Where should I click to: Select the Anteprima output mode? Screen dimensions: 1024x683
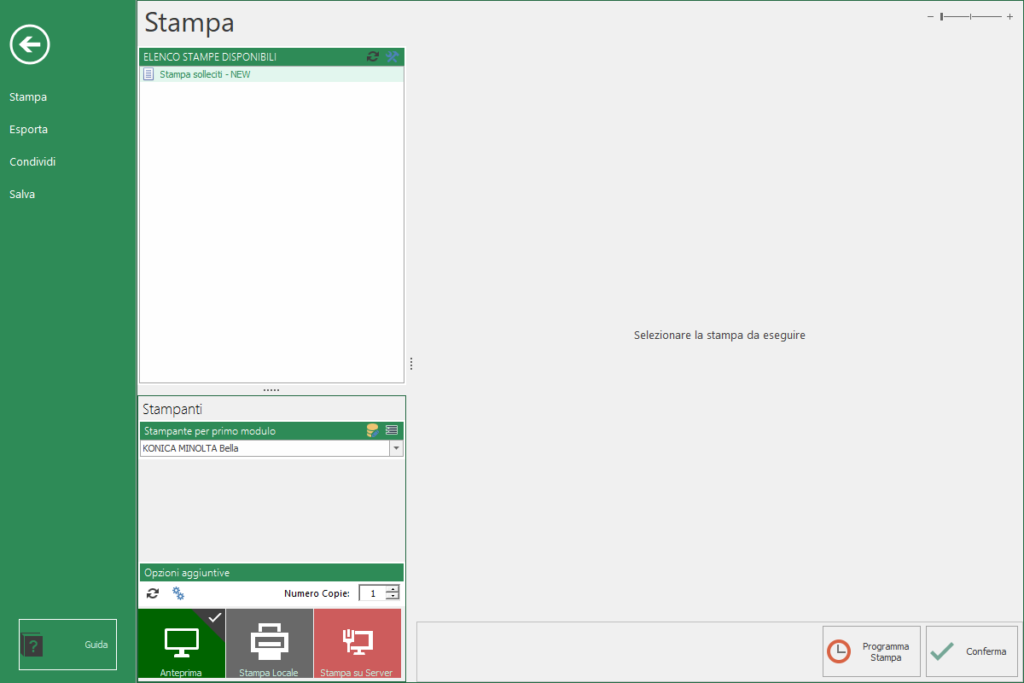click(x=182, y=644)
